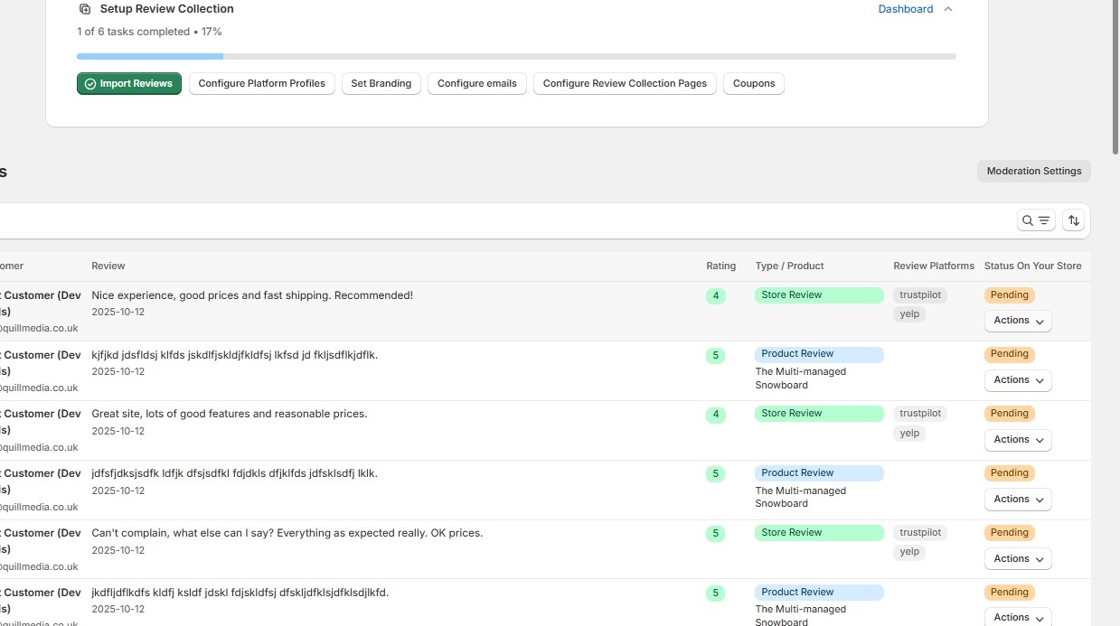Click the search and filter icon button
Screen dimensions: 1120x626
1036,221
